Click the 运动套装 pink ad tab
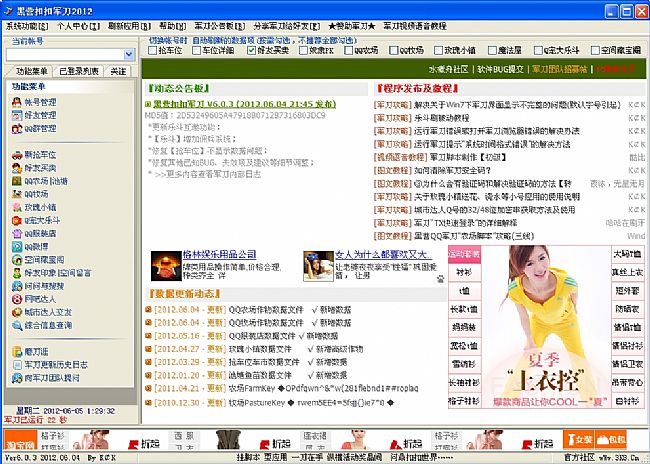Image resolution: width=650 pixels, height=464 pixels. (x=464, y=254)
